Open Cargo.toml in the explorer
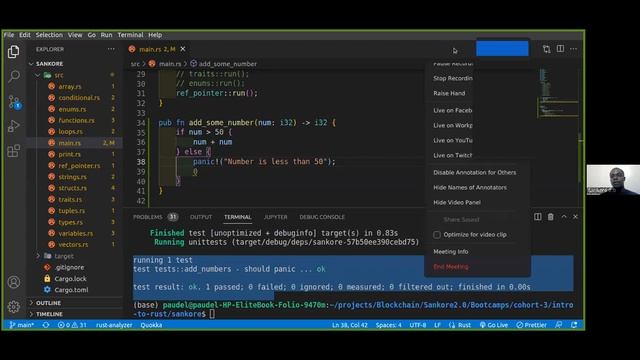Image resolution: width=640 pixels, height=360 pixels. point(71,290)
